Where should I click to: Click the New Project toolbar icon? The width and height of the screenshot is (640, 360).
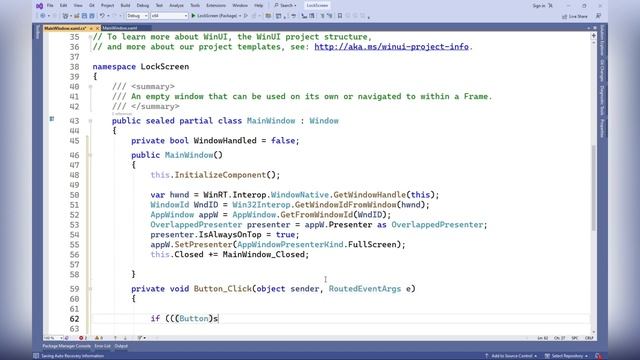pos(65,16)
